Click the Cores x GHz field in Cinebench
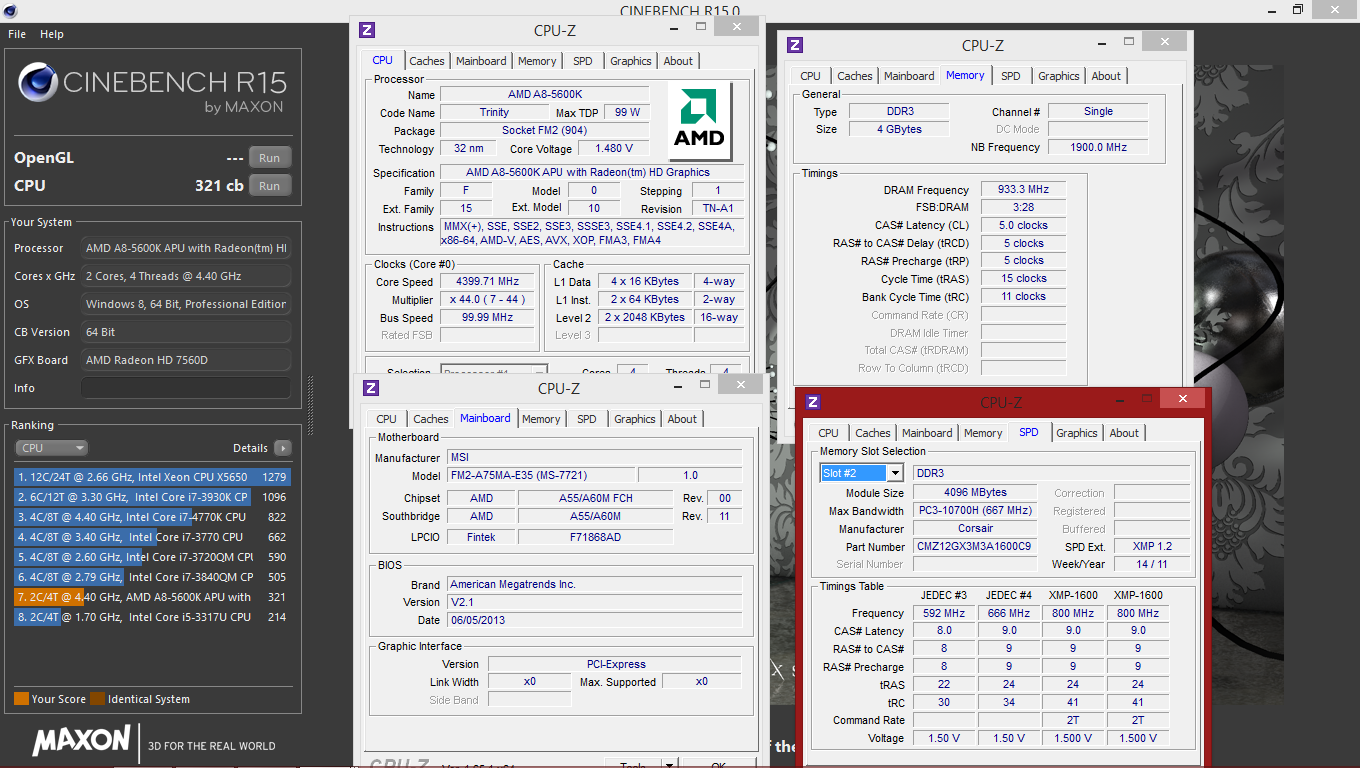 (x=186, y=276)
